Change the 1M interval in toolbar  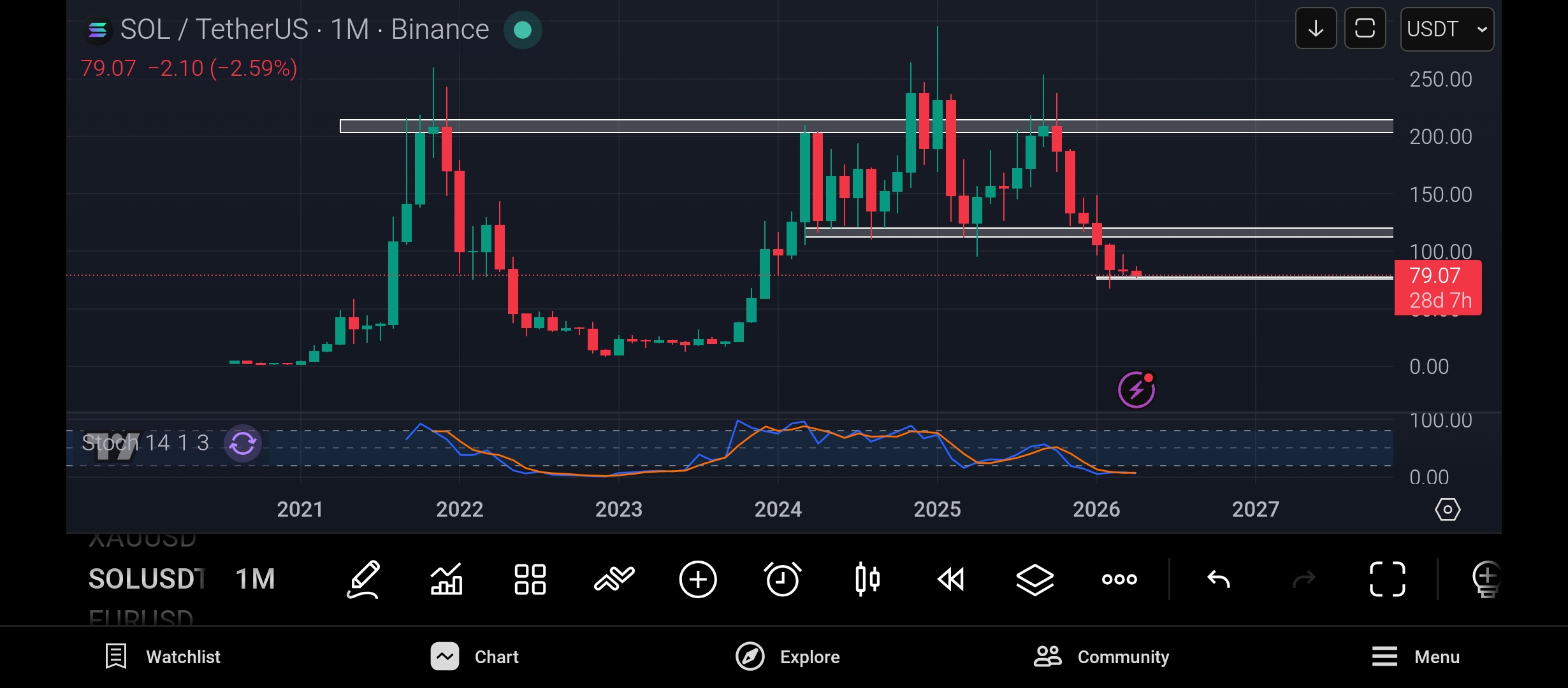[255, 579]
